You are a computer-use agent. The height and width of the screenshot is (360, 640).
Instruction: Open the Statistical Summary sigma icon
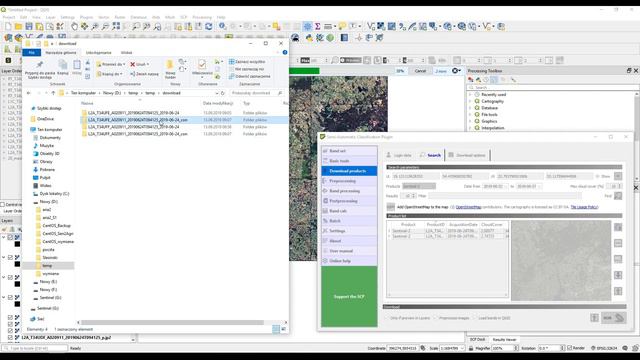(318, 27)
